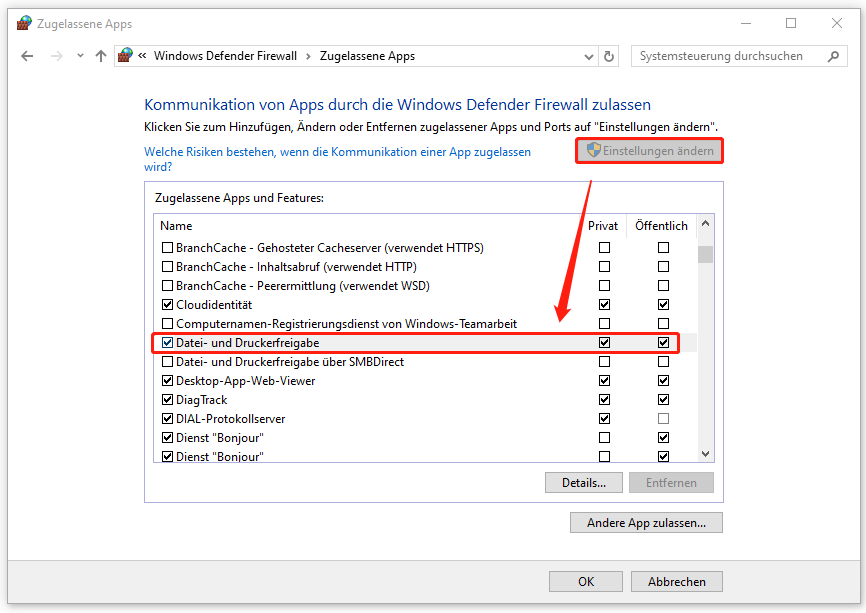Image resolution: width=866 pixels, height=613 pixels.
Task: Enable Öffentlich for BranchCache Peerermittlung
Action: [x=663, y=286]
